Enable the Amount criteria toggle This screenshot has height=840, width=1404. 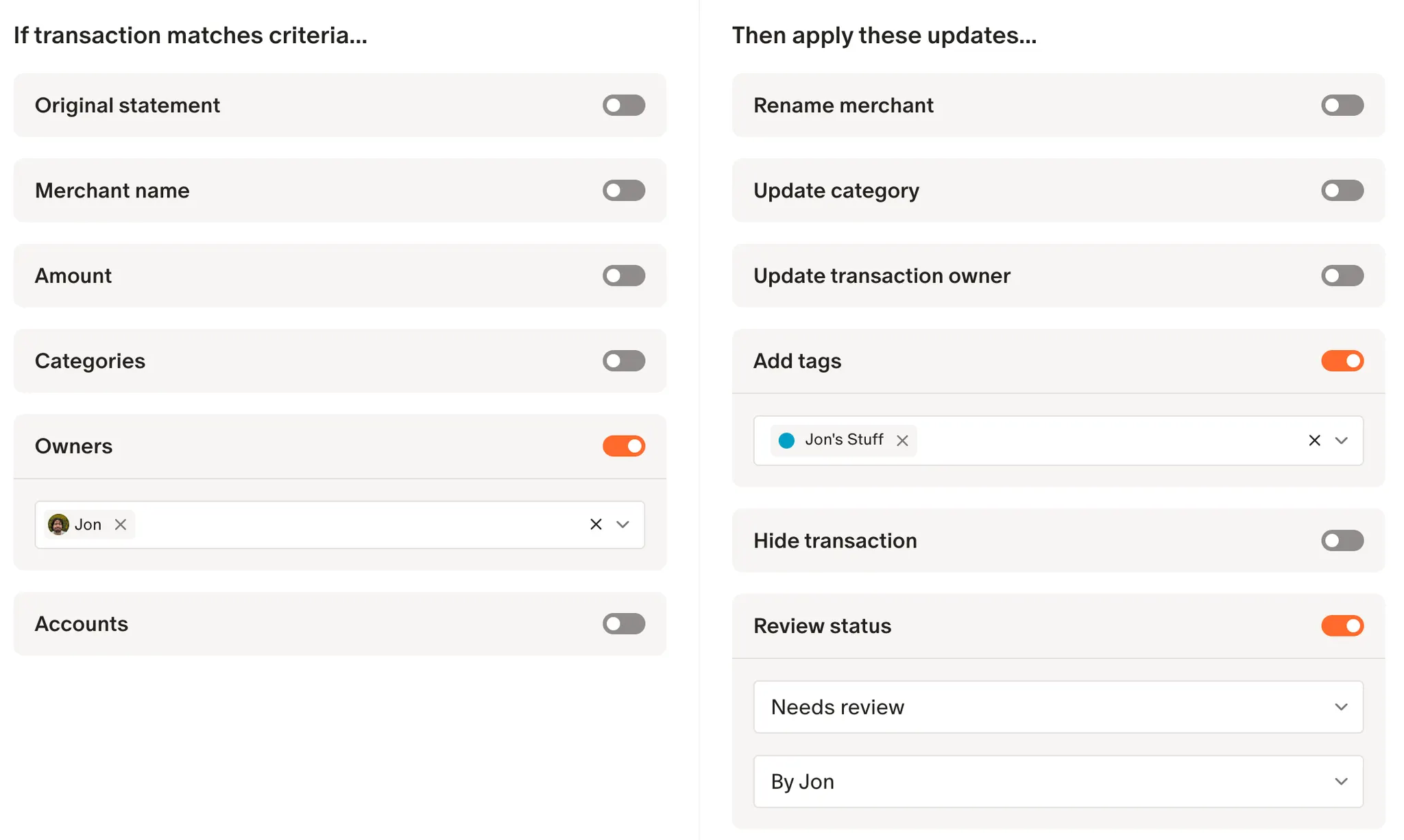(x=624, y=276)
